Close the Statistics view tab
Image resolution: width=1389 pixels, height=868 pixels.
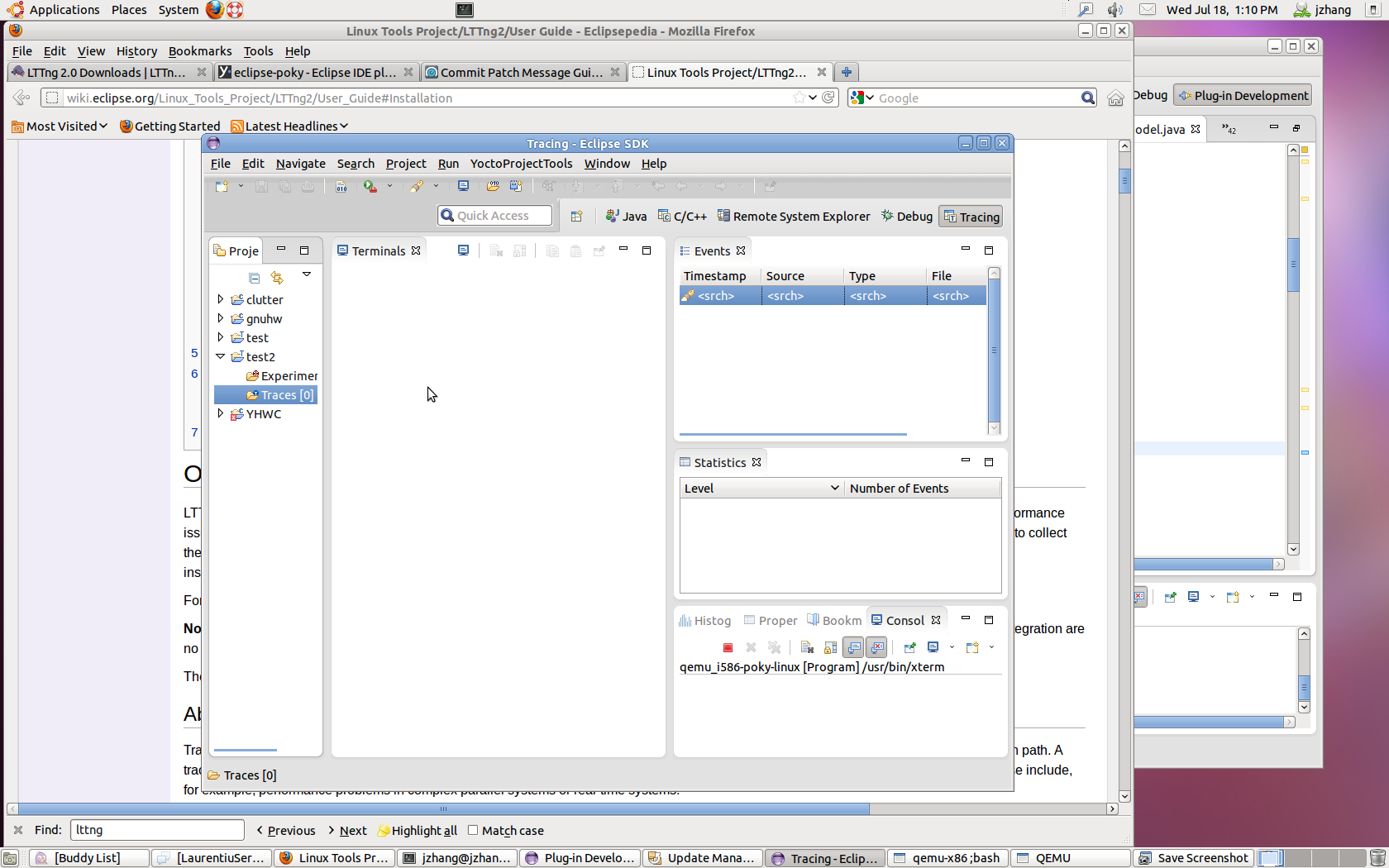[x=757, y=462]
